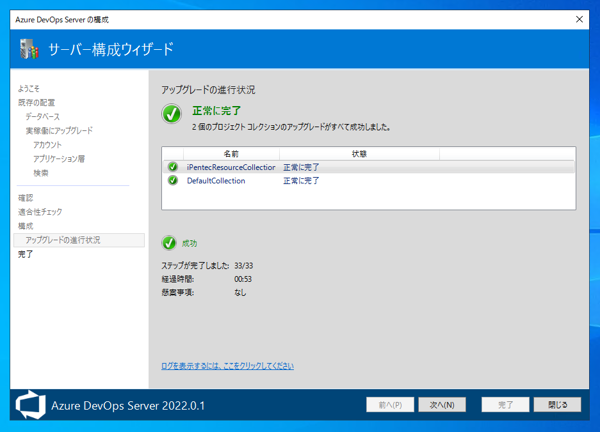Open the log via ログを表示するには link
The width and height of the screenshot is (600, 432).
tap(227, 366)
